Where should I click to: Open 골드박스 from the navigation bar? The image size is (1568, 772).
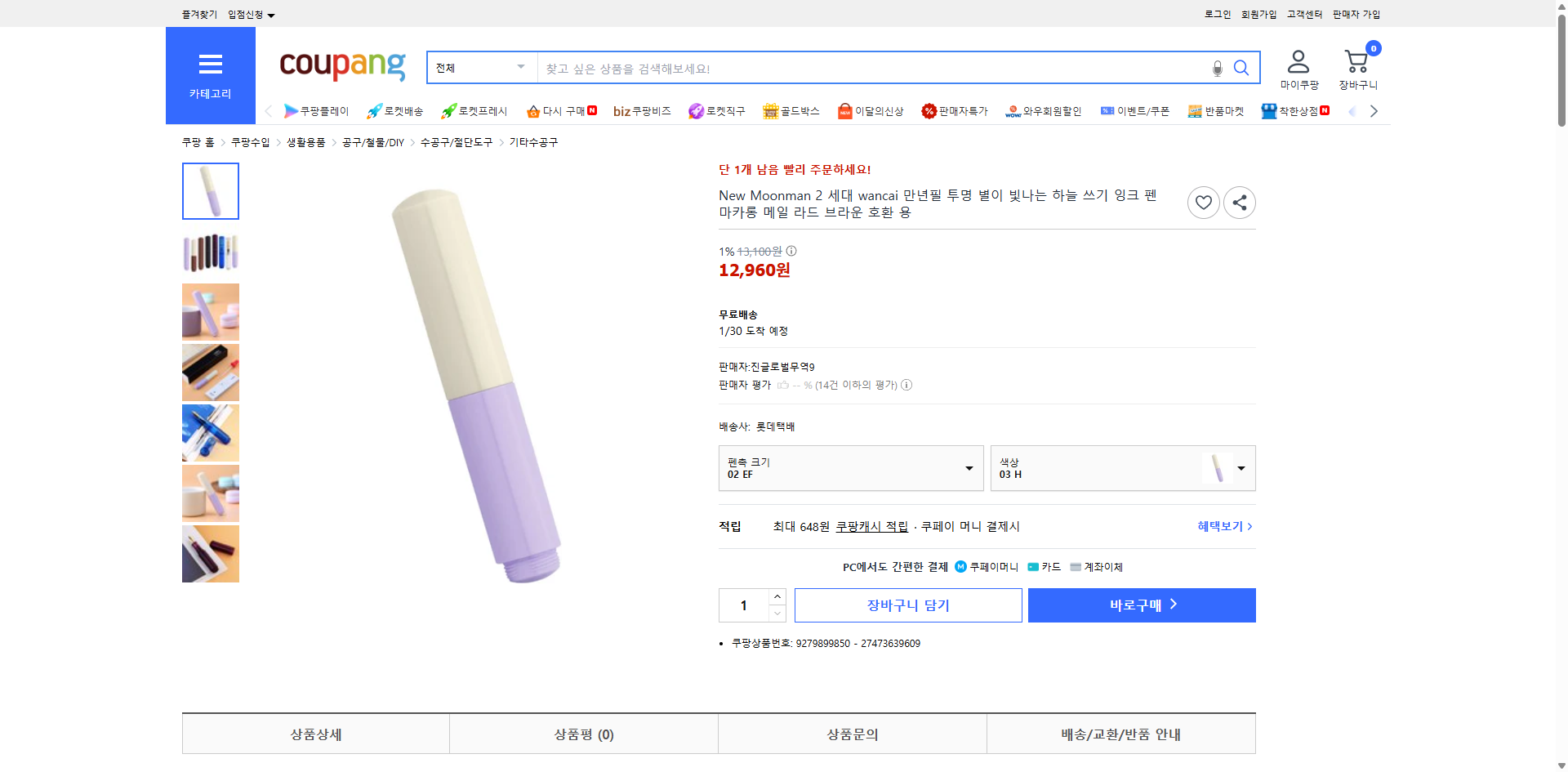click(771, 111)
